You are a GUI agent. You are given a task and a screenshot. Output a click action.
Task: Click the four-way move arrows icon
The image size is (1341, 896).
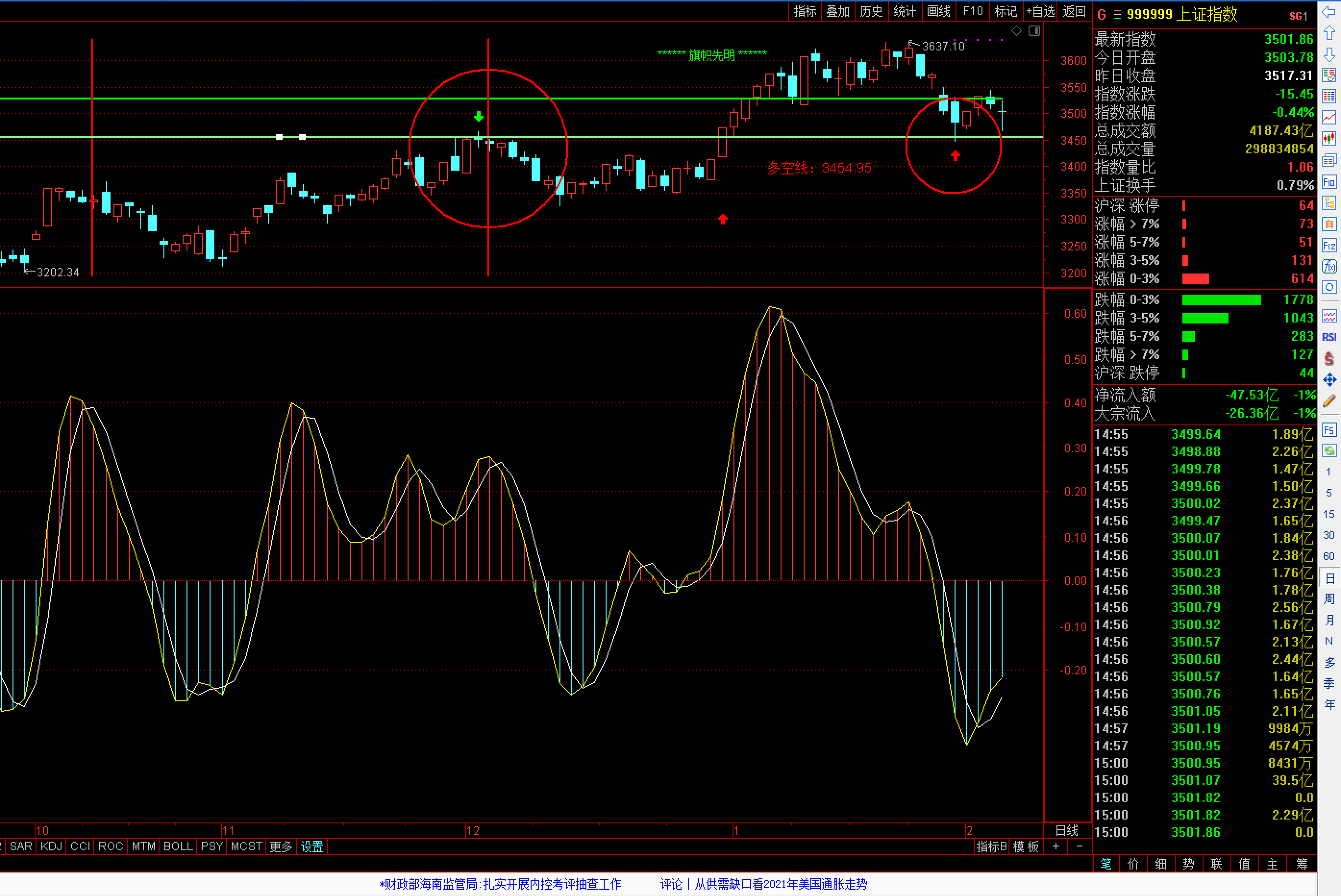pos(1329,379)
